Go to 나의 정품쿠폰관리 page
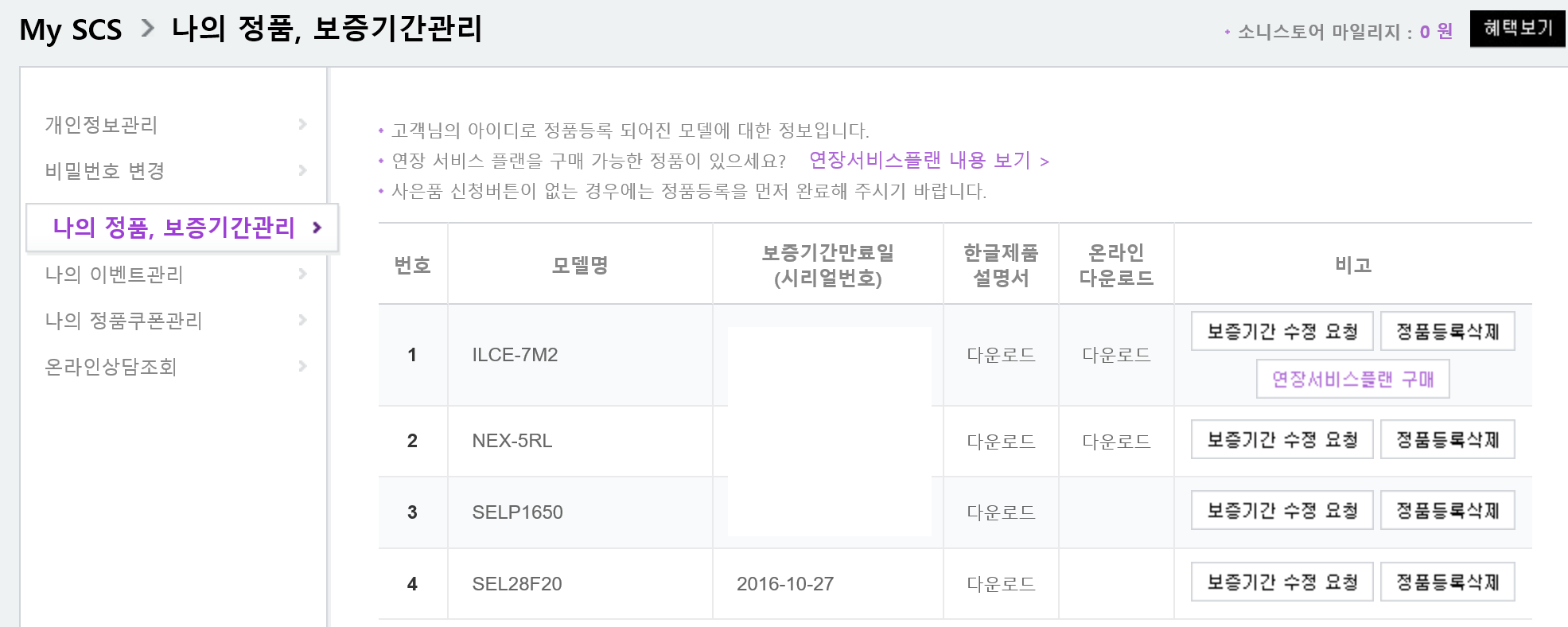 pyautogui.click(x=123, y=321)
